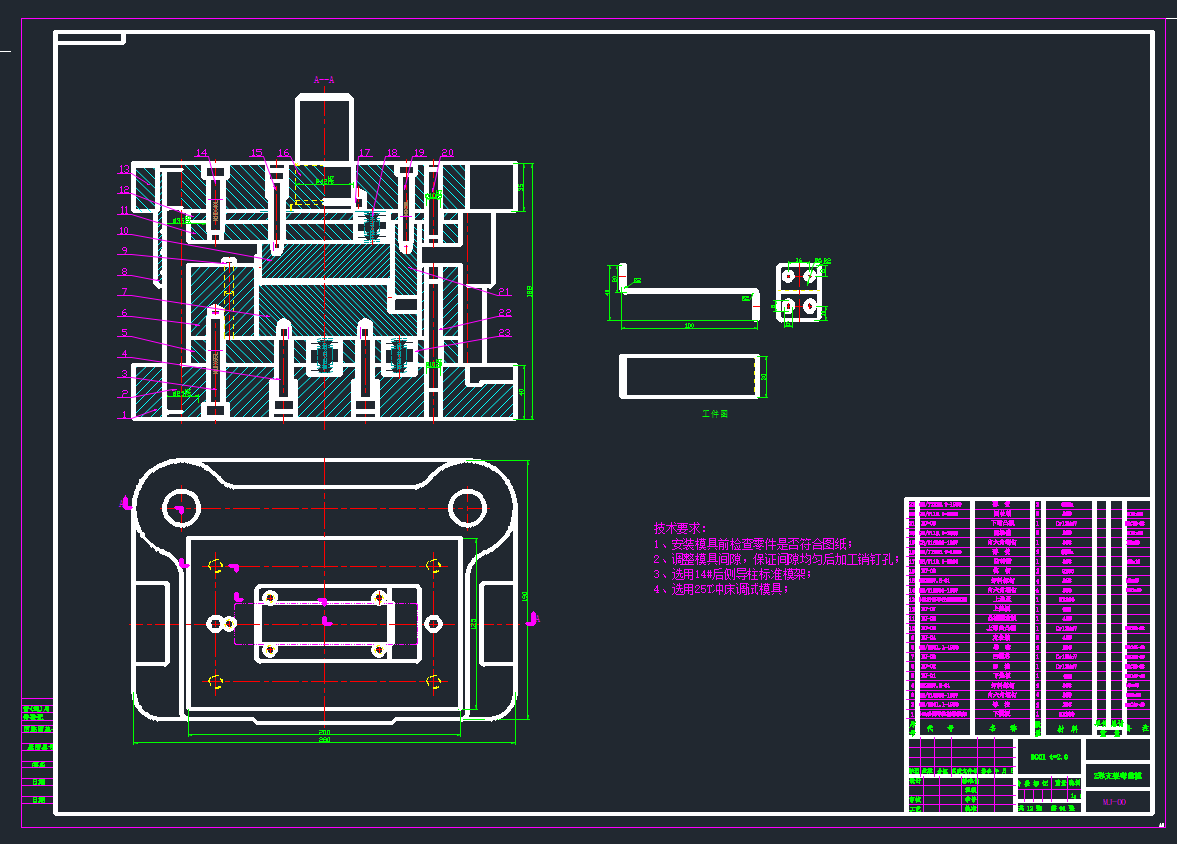Click part callout number 22
1177x844 pixels.
pyautogui.click(x=504, y=312)
